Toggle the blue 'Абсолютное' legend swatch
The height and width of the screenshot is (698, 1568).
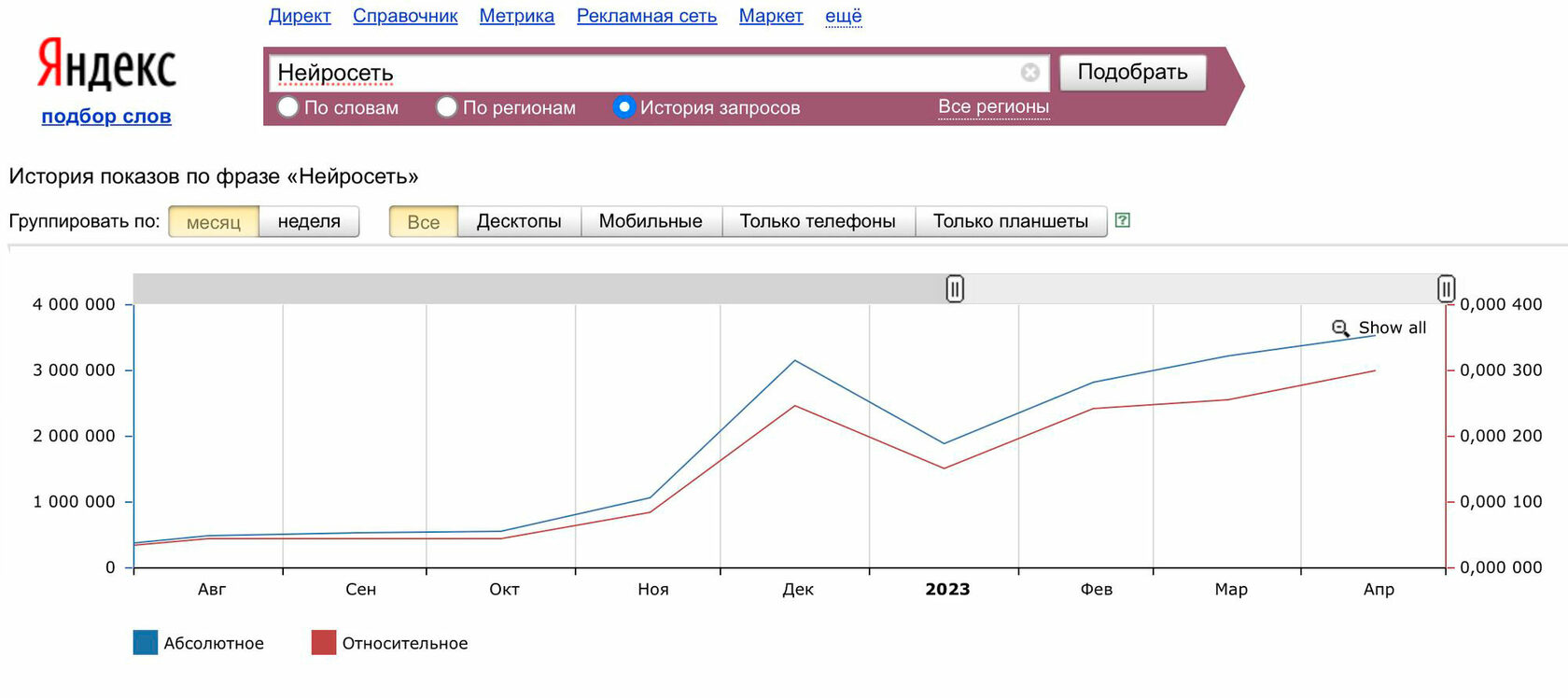[146, 642]
